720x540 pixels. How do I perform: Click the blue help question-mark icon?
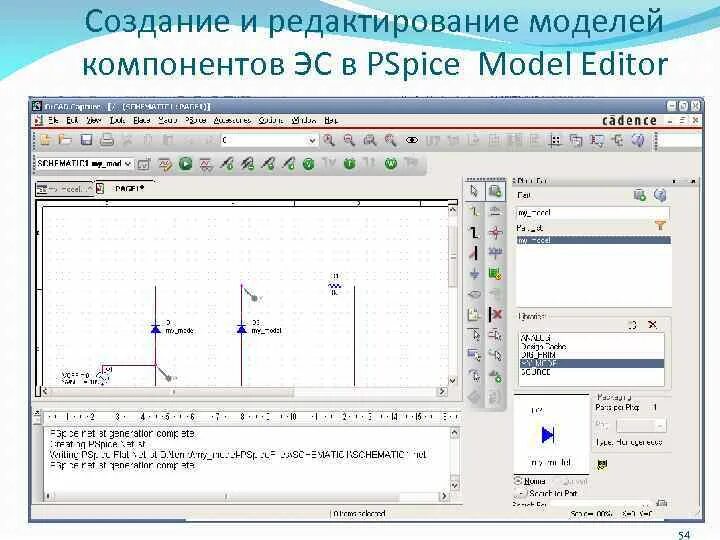click(x=660, y=195)
